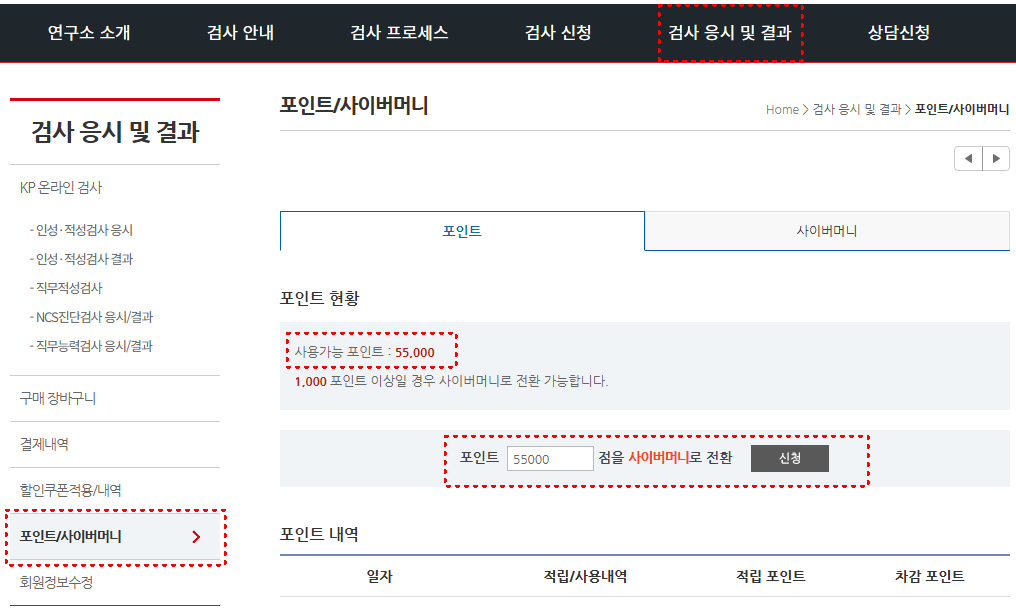Open 인성·적성검사 결과 sidebar link
Screen dimensions: 1016x609
84,259
